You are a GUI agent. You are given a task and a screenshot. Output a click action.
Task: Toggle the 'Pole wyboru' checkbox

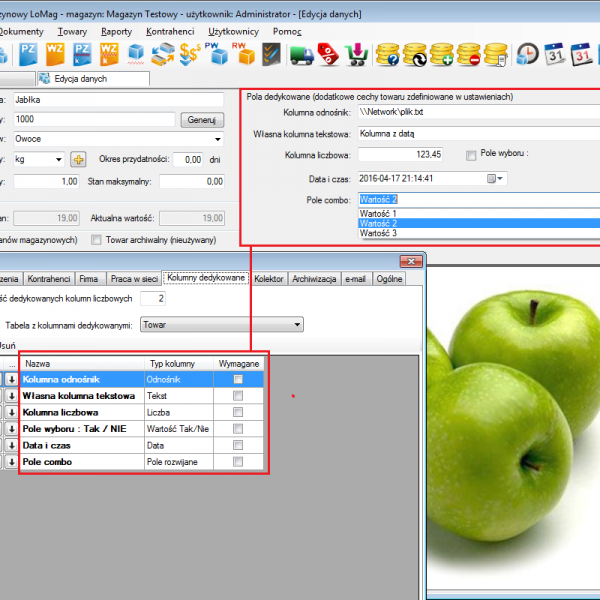click(471, 155)
